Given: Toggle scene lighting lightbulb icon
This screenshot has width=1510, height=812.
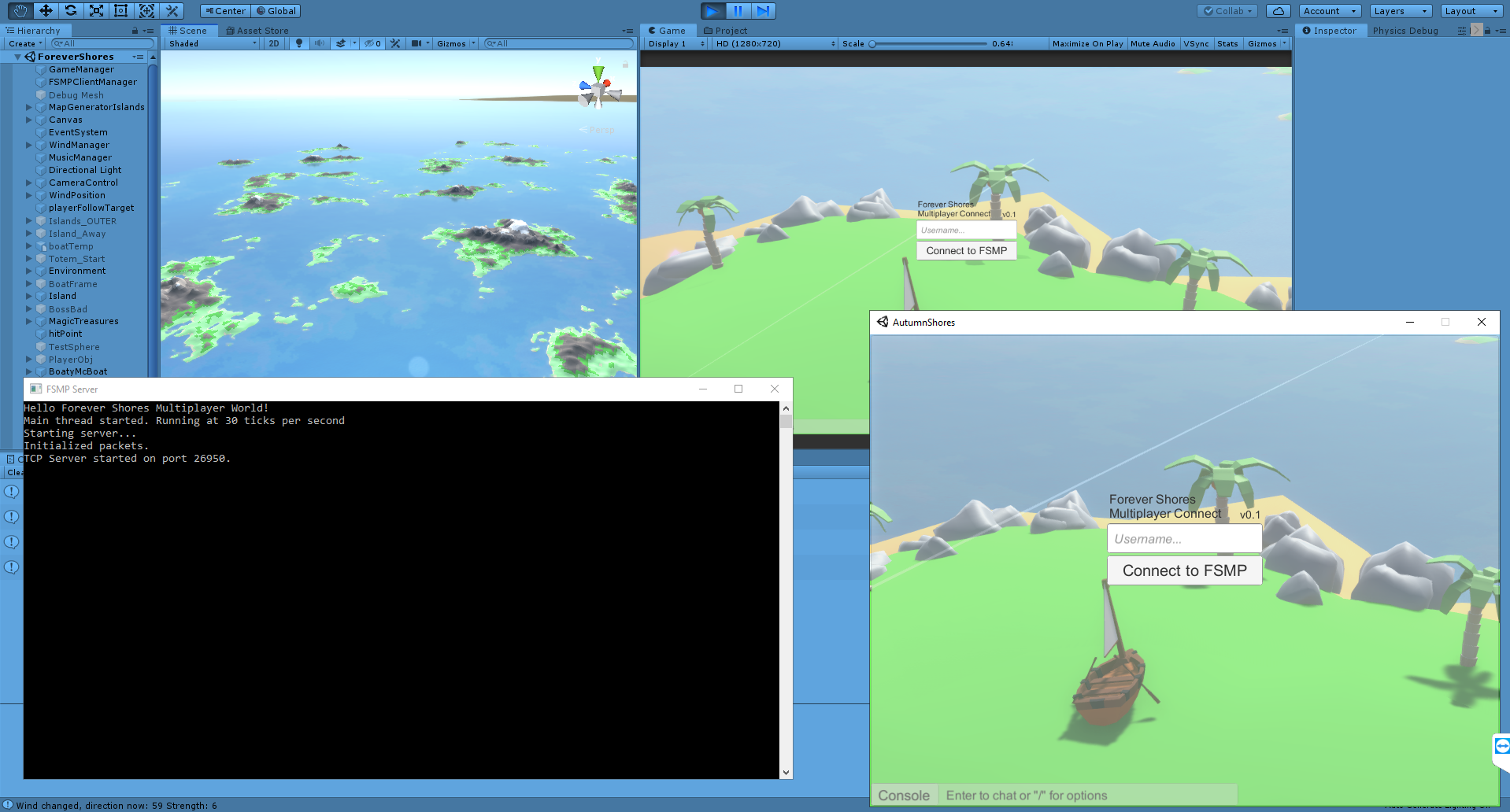Looking at the screenshot, I should pyautogui.click(x=298, y=43).
